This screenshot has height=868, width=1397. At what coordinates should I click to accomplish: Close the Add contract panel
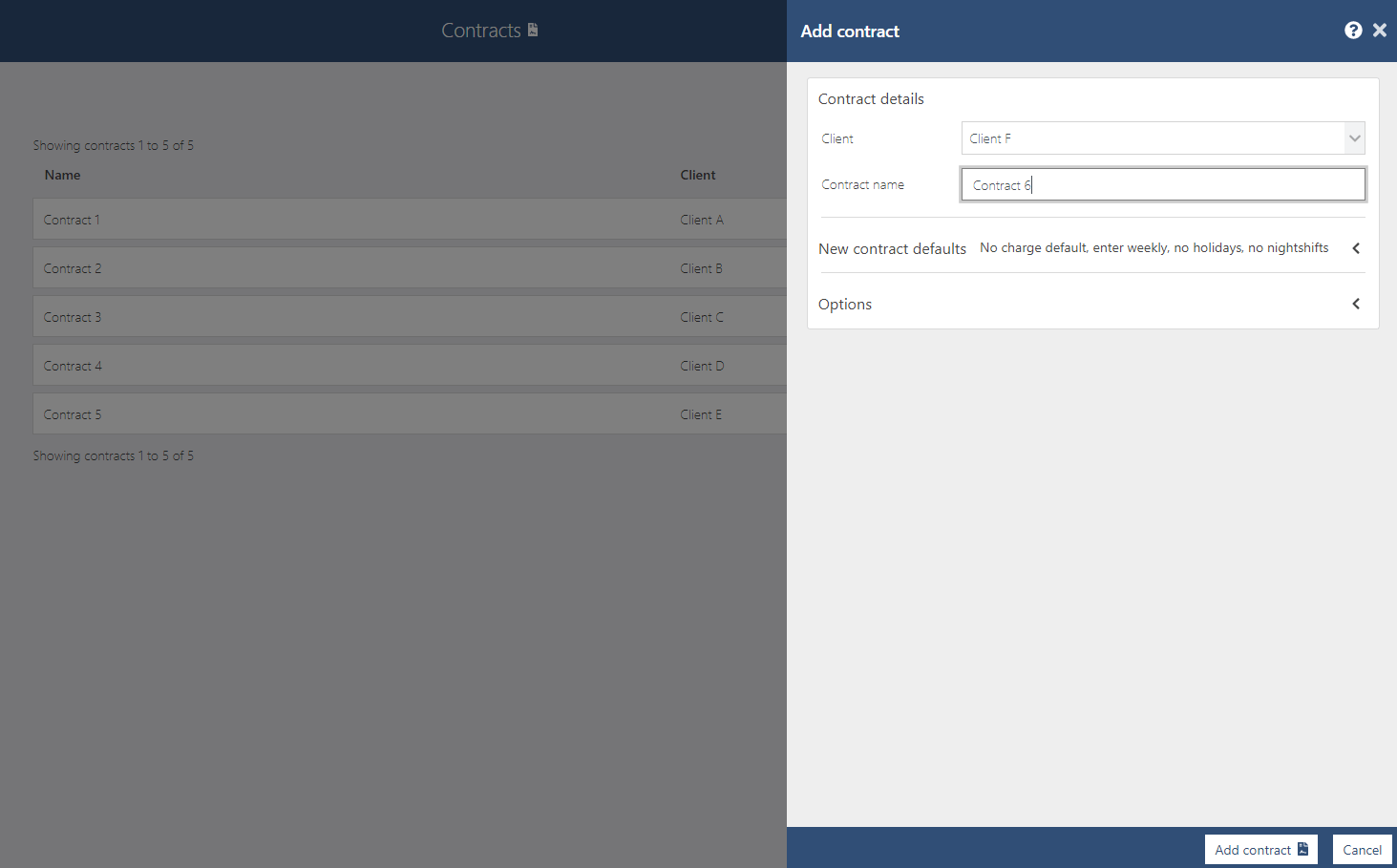[1380, 31]
